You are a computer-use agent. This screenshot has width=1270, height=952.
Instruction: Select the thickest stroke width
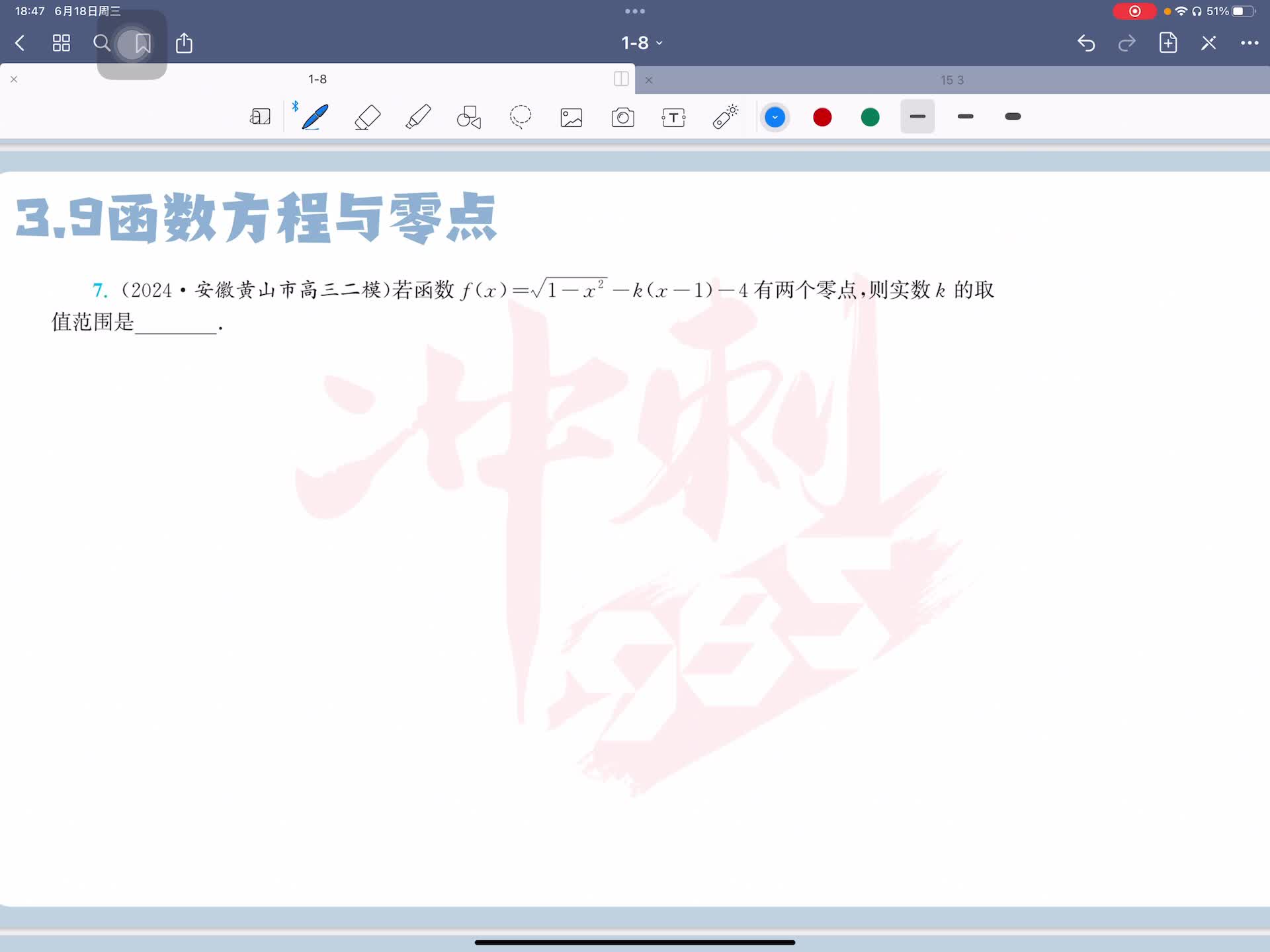coord(1013,117)
